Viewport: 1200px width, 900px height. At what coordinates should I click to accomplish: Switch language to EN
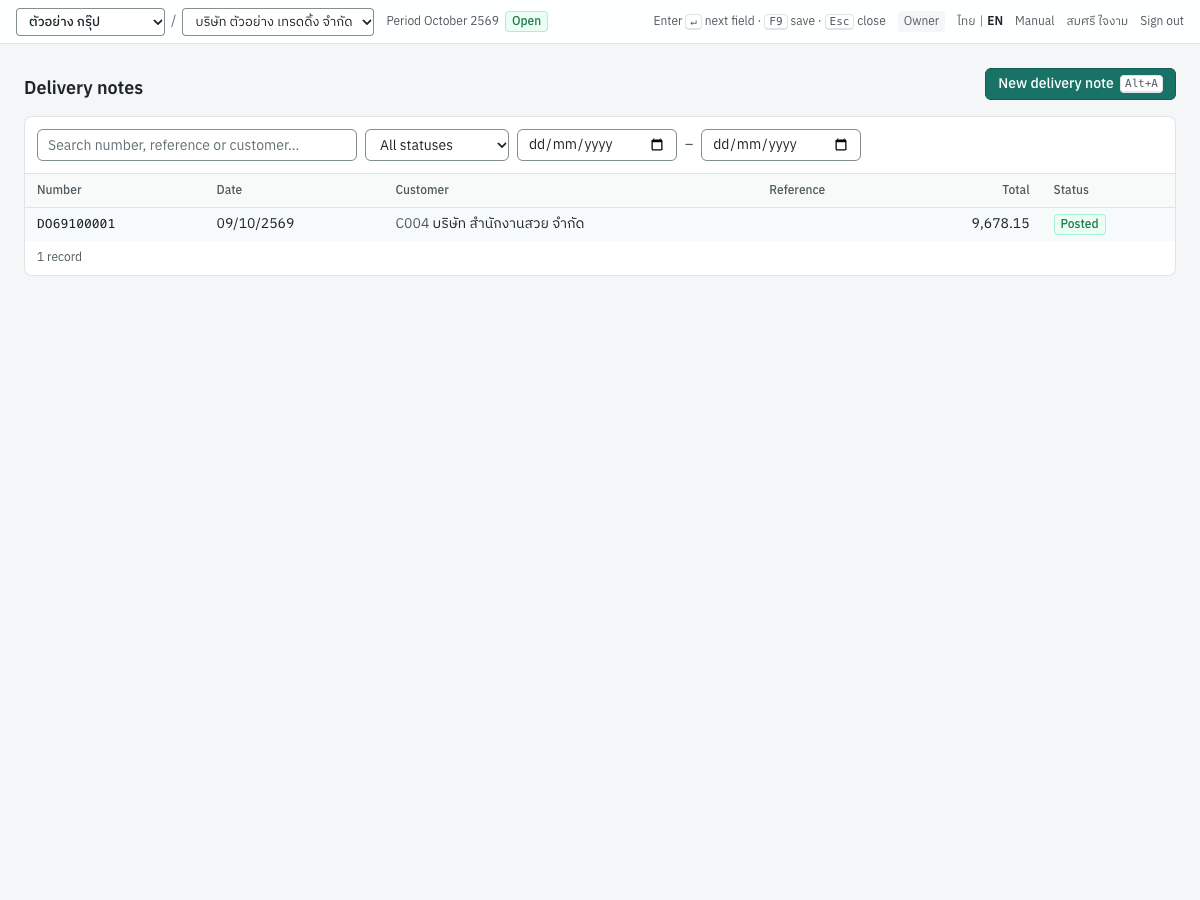coord(995,21)
